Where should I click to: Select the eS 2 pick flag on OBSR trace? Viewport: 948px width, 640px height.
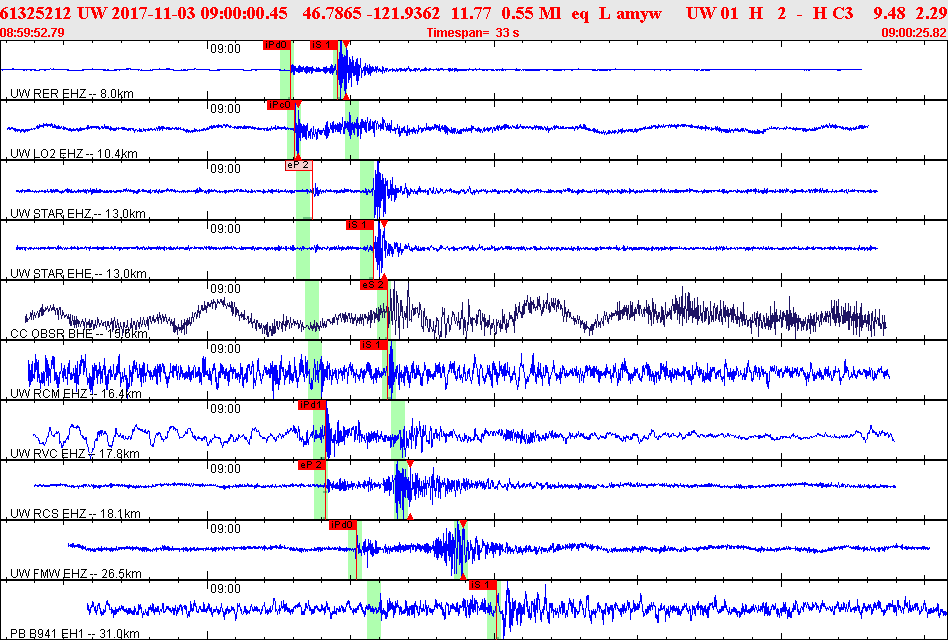coord(373,285)
